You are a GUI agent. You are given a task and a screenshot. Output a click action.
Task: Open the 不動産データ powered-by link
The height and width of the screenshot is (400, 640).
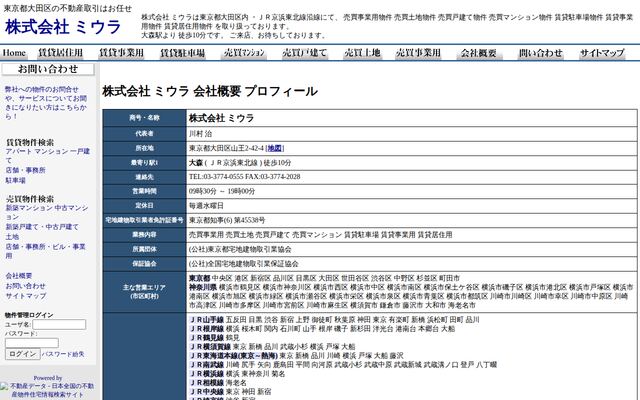pos(47,390)
